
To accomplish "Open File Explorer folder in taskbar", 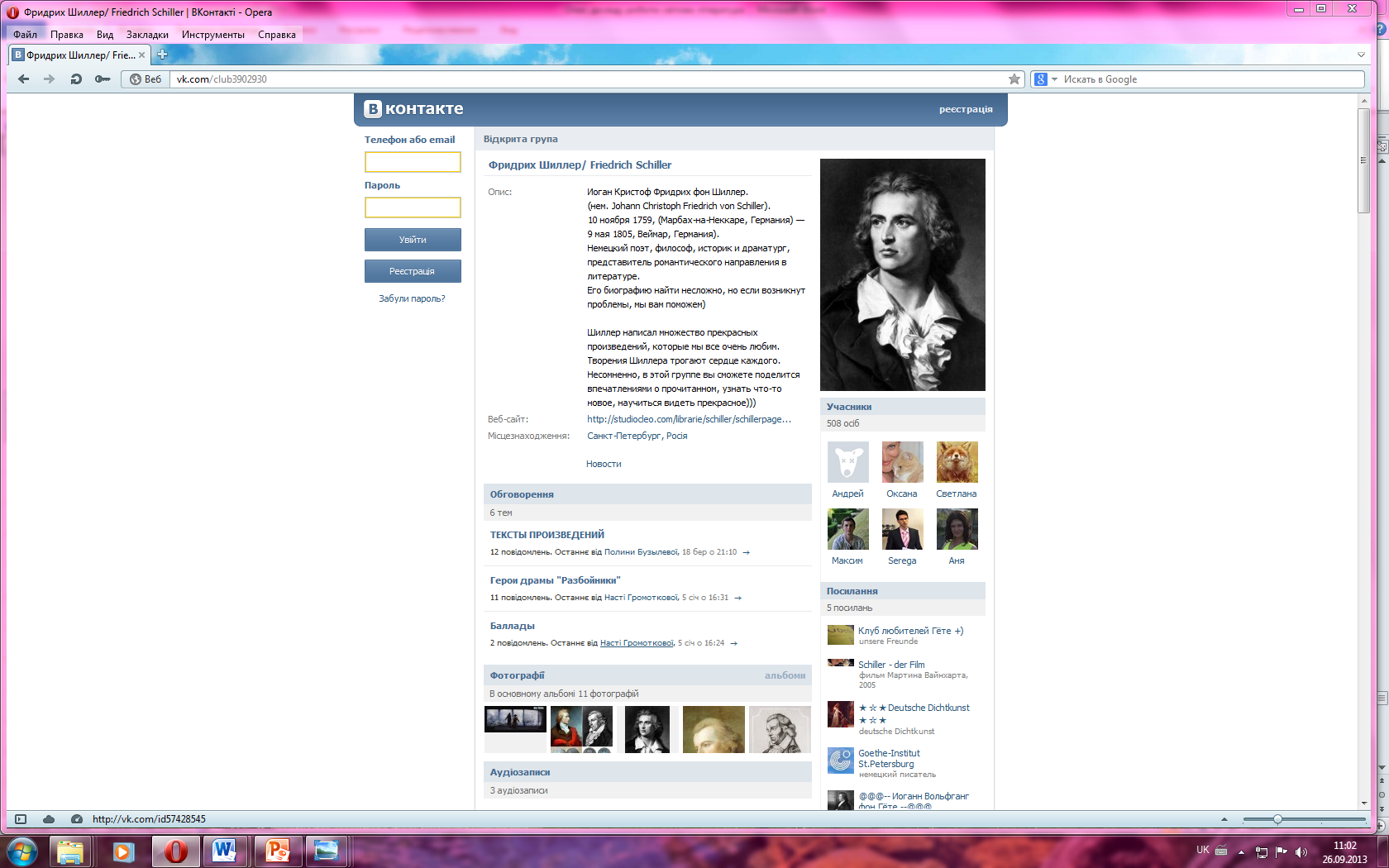I will (71, 851).
